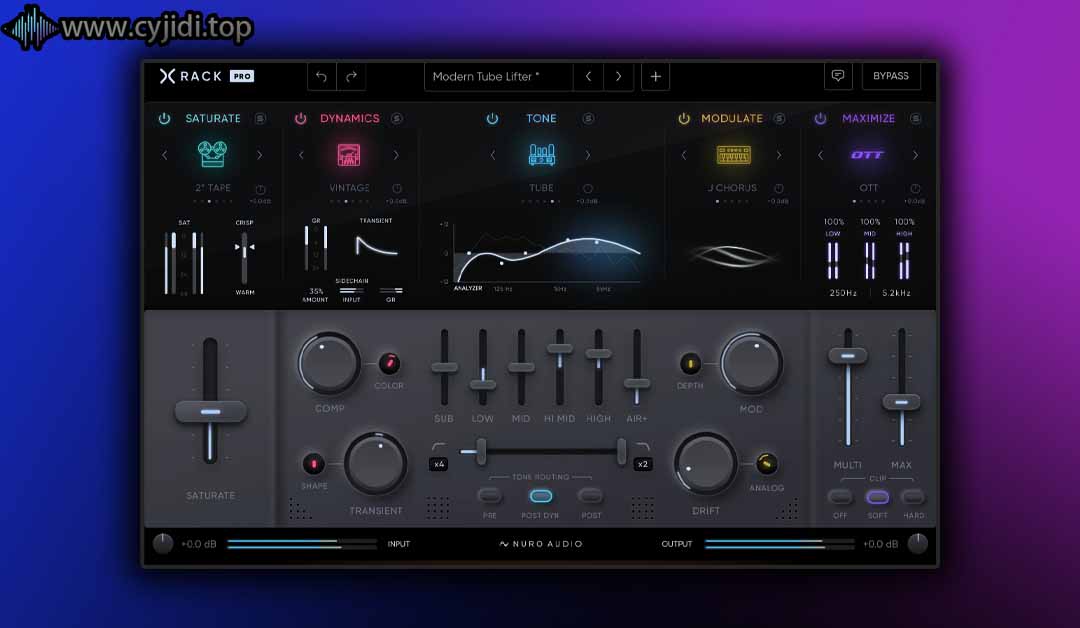This screenshot has height=628, width=1080.
Task: Set clip mode to OFF
Action: coord(840,496)
